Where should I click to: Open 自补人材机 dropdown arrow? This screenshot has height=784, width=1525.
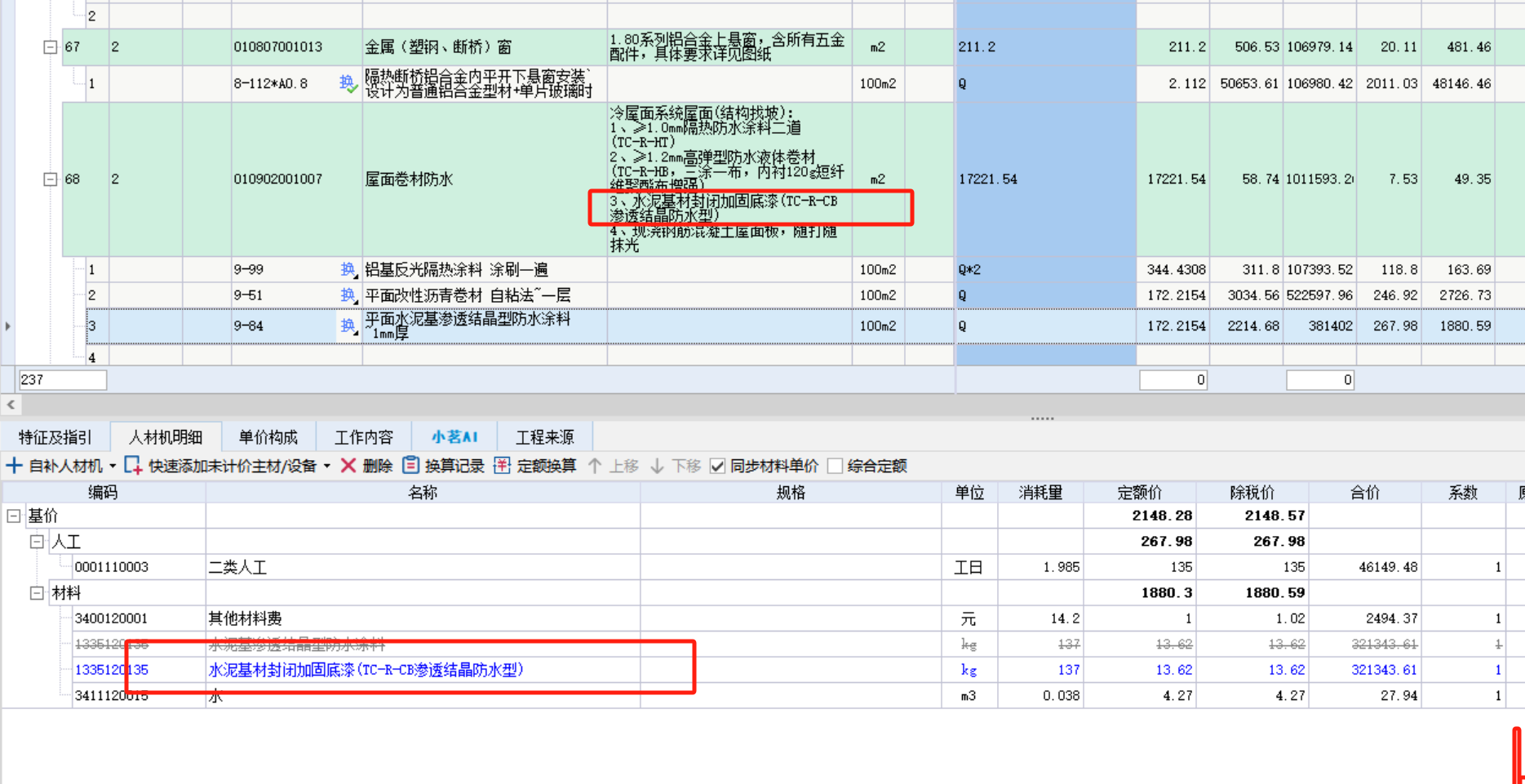(113, 467)
